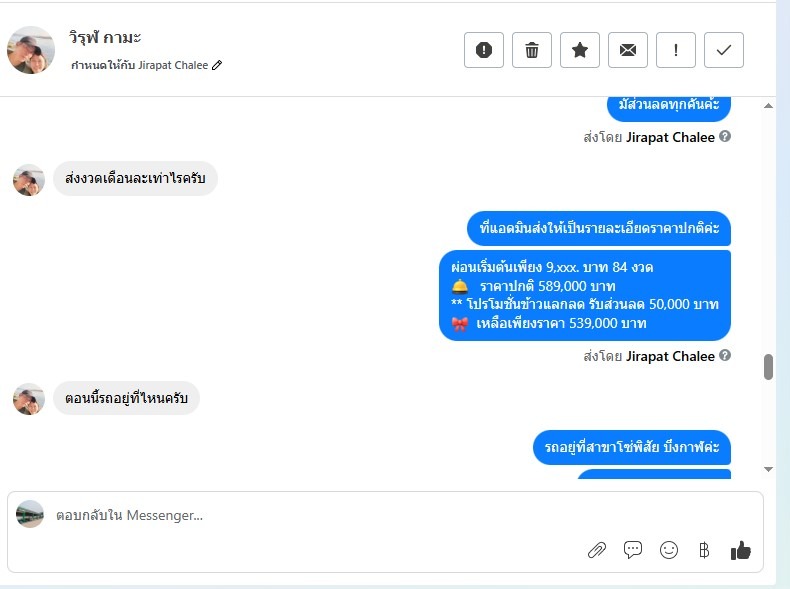Open saved replies speech-bubble icon

coord(633,550)
